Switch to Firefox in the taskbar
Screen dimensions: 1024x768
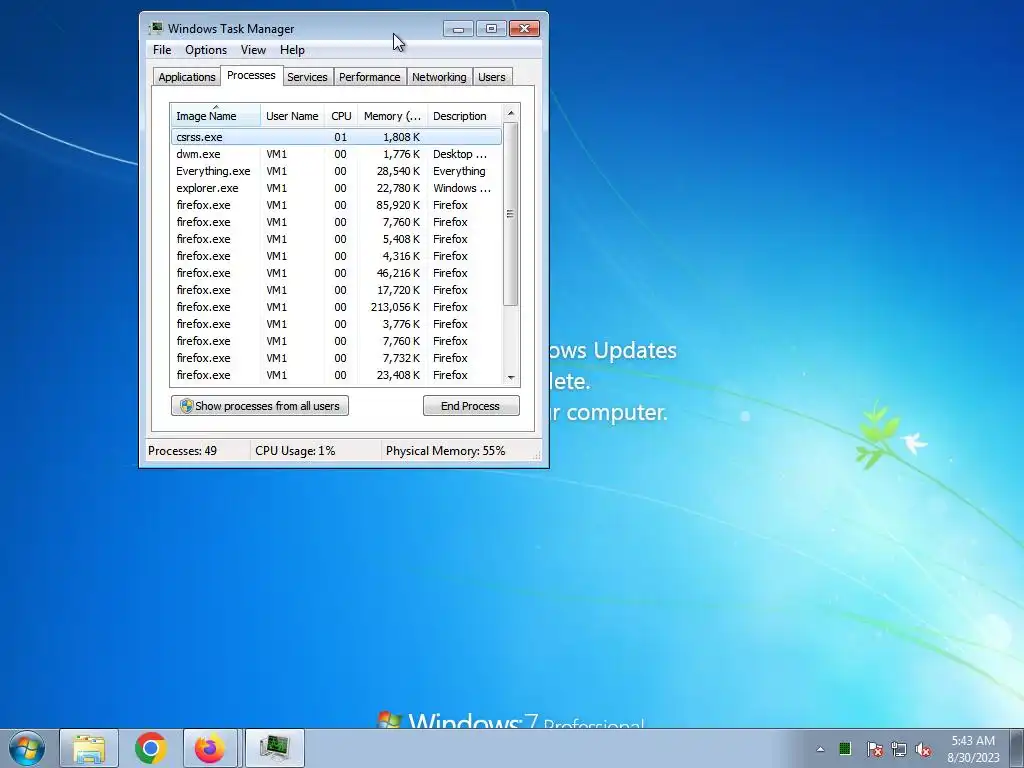(x=210, y=748)
